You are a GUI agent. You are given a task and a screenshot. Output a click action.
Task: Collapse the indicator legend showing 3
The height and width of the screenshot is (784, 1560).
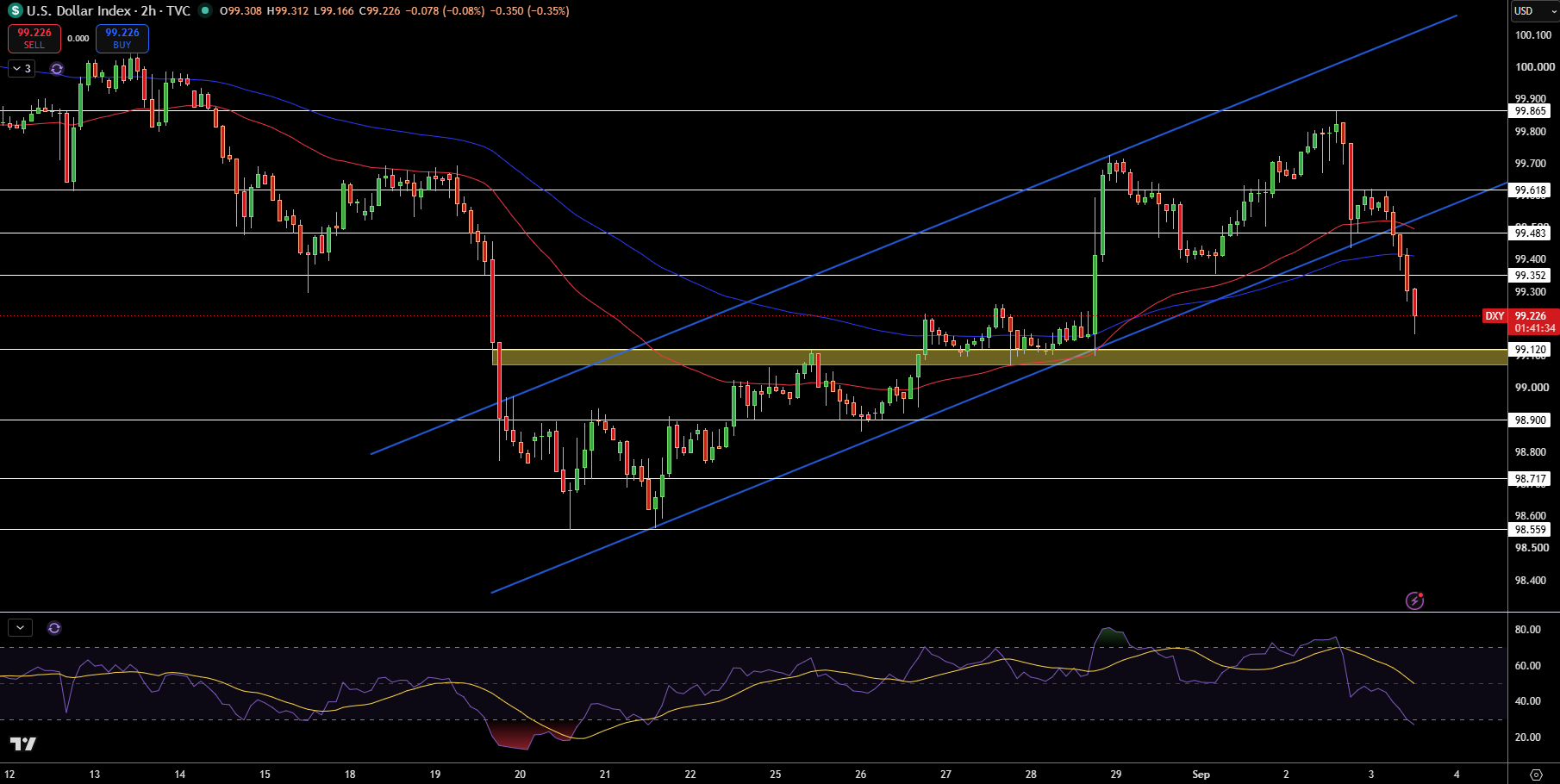click(22, 69)
